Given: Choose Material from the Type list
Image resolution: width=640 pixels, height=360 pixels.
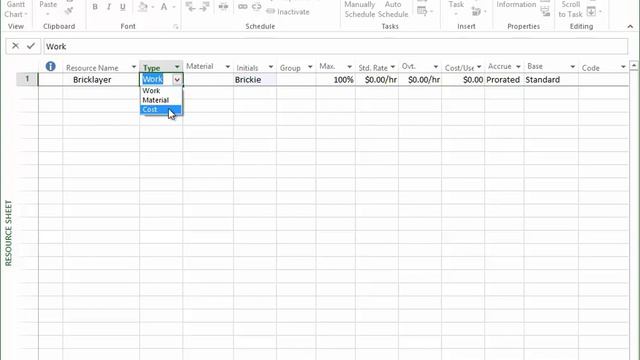Looking at the screenshot, I should click(161, 100).
